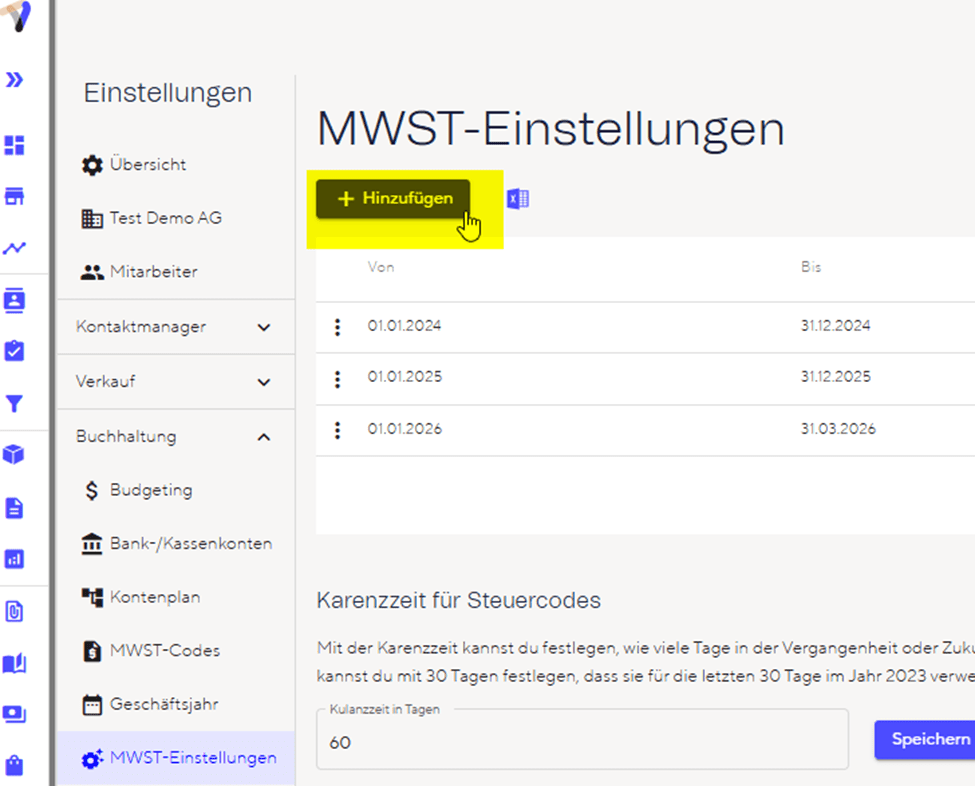Click the Kulanzzeit in Tagen input field

(582, 743)
